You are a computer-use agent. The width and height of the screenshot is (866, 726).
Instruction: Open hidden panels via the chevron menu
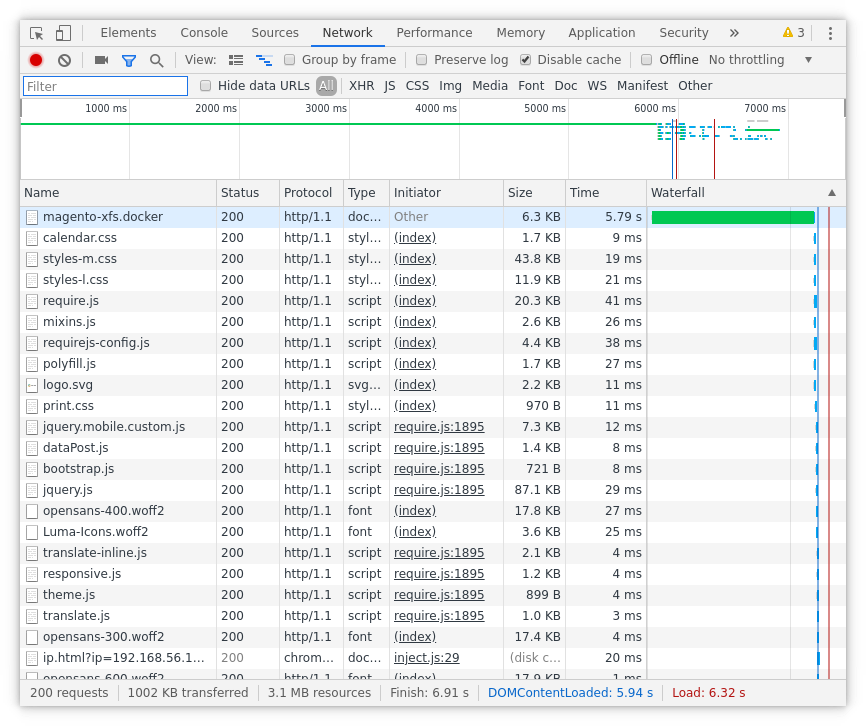tap(734, 33)
